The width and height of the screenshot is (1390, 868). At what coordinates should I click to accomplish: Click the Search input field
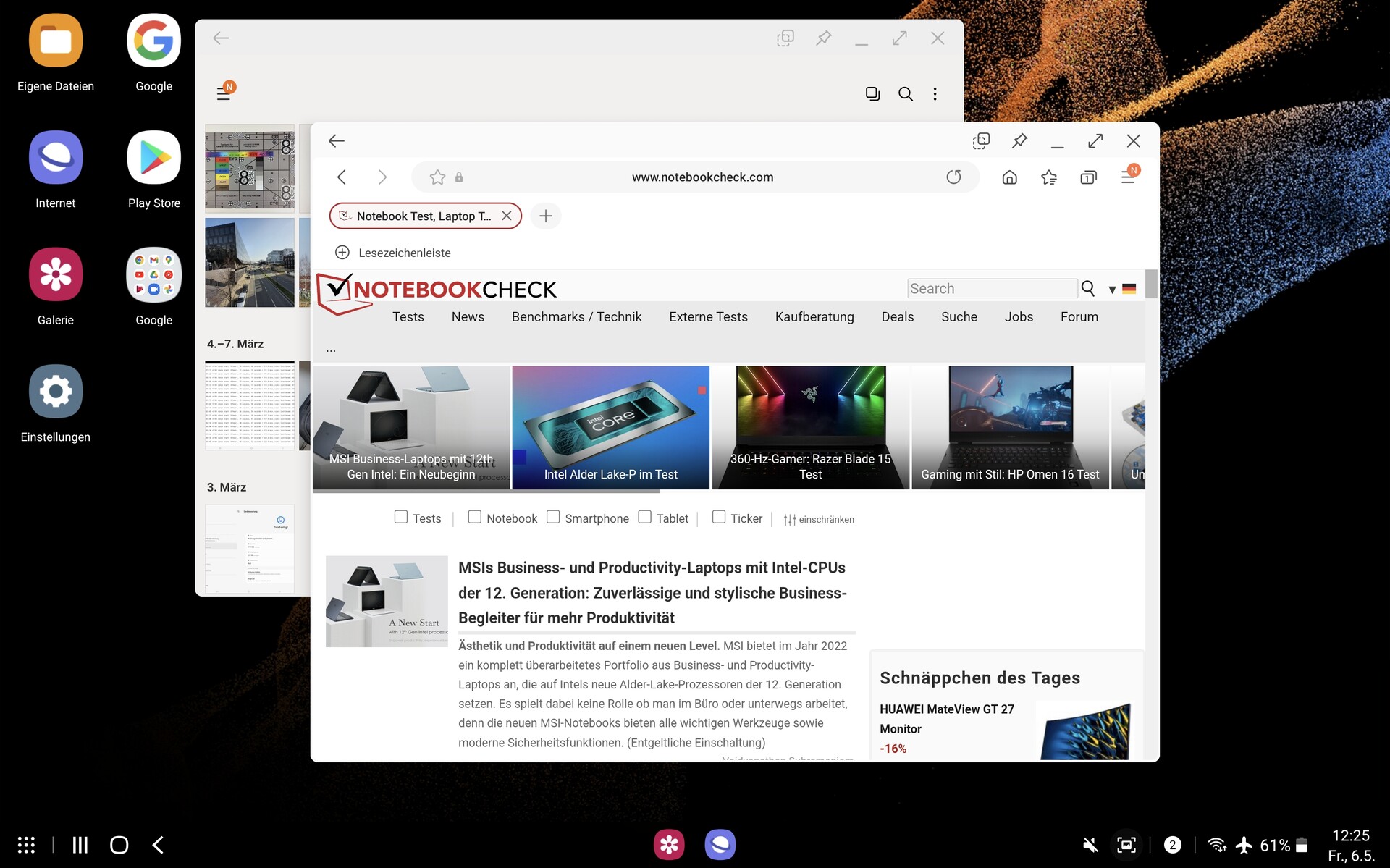tap(992, 288)
